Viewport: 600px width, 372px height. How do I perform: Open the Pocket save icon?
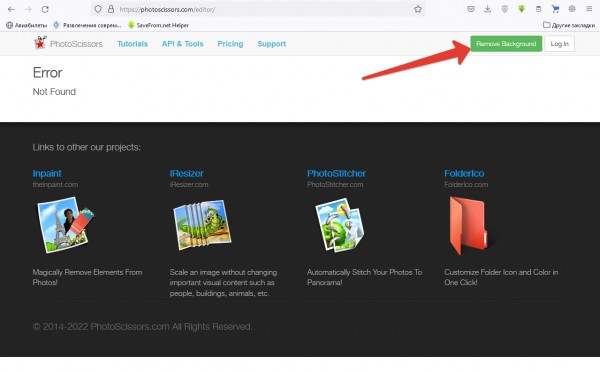[x=471, y=9]
